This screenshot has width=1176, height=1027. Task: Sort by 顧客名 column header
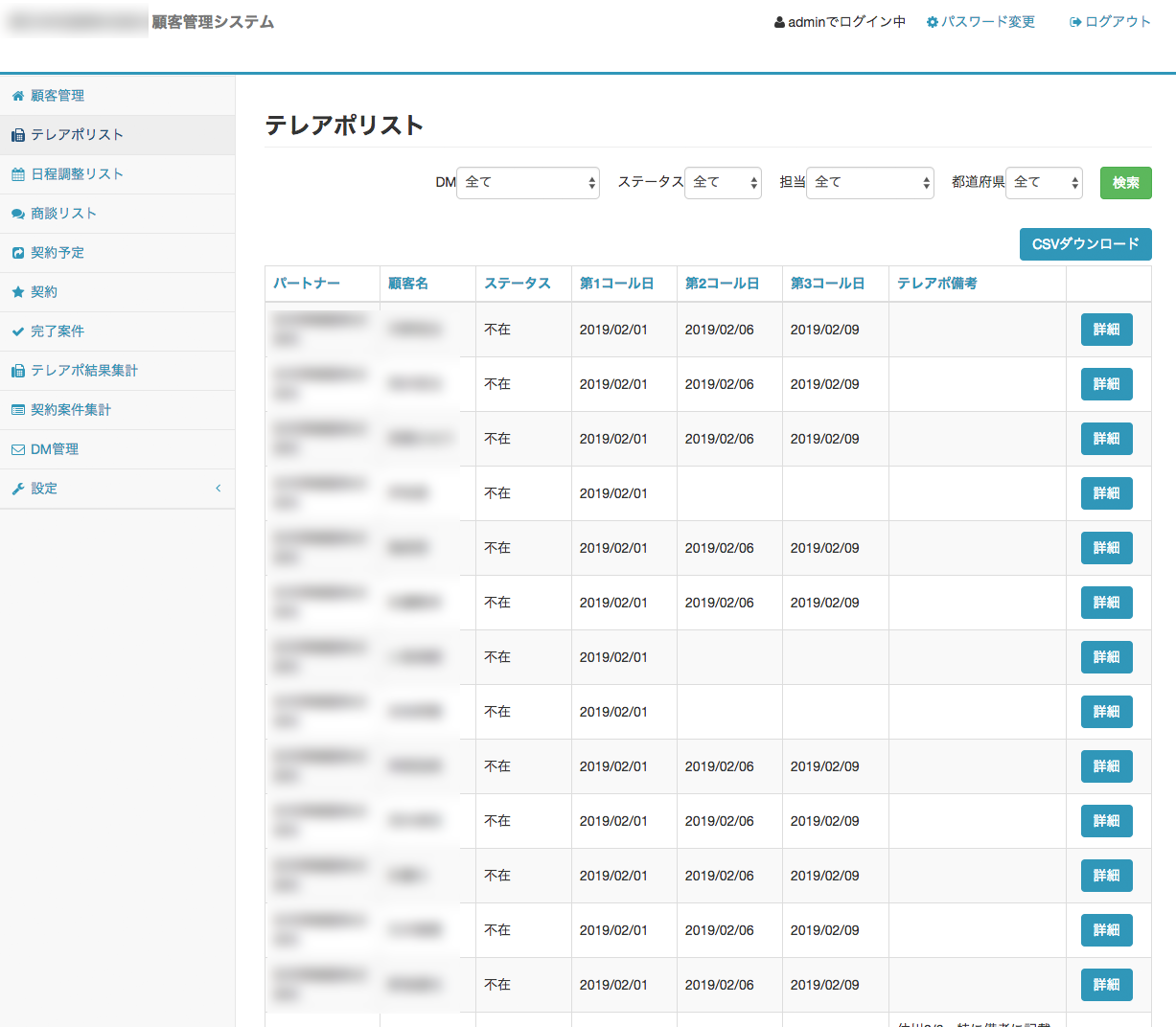click(408, 284)
